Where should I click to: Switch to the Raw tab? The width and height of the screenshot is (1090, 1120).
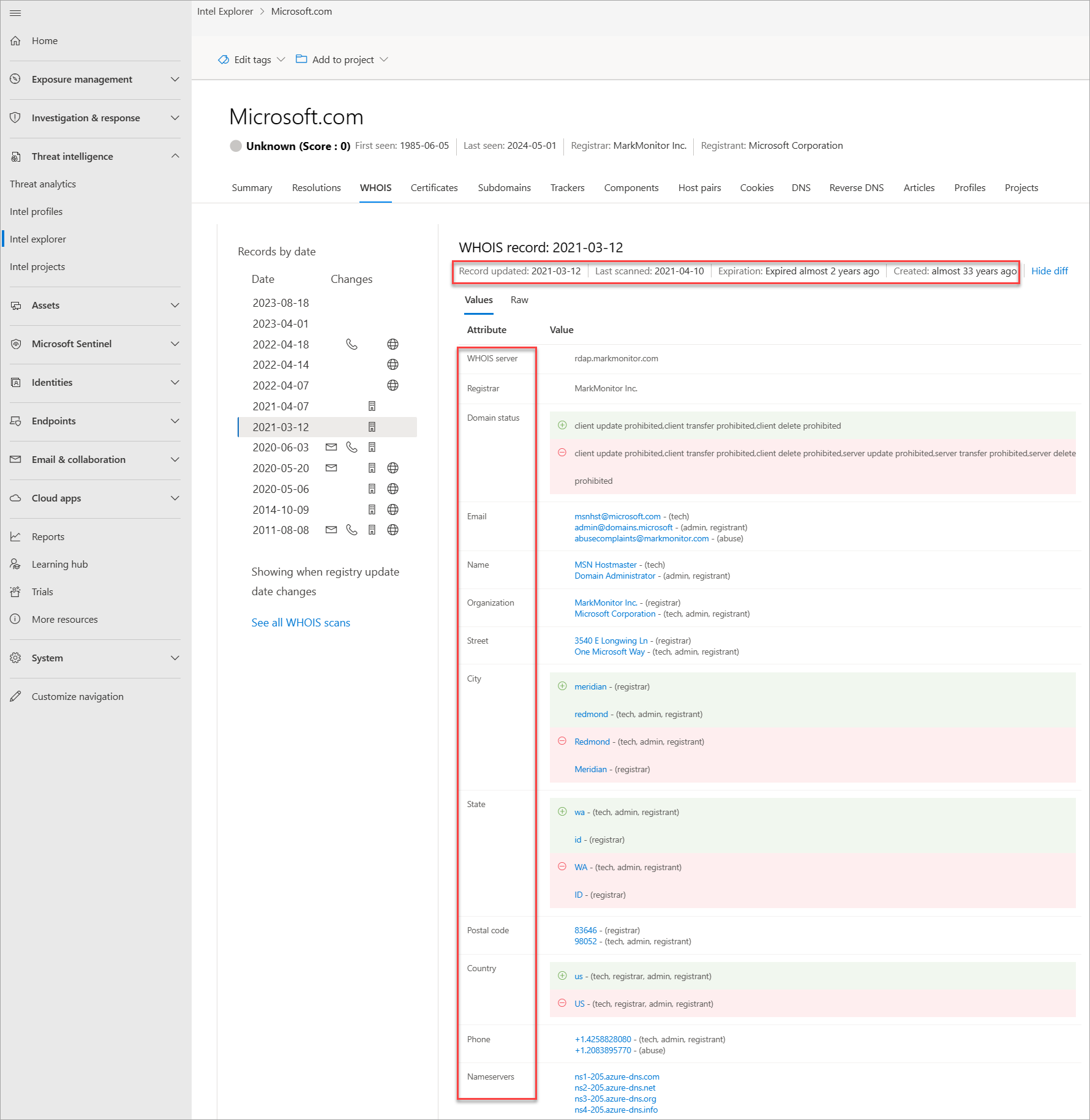coord(519,300)
